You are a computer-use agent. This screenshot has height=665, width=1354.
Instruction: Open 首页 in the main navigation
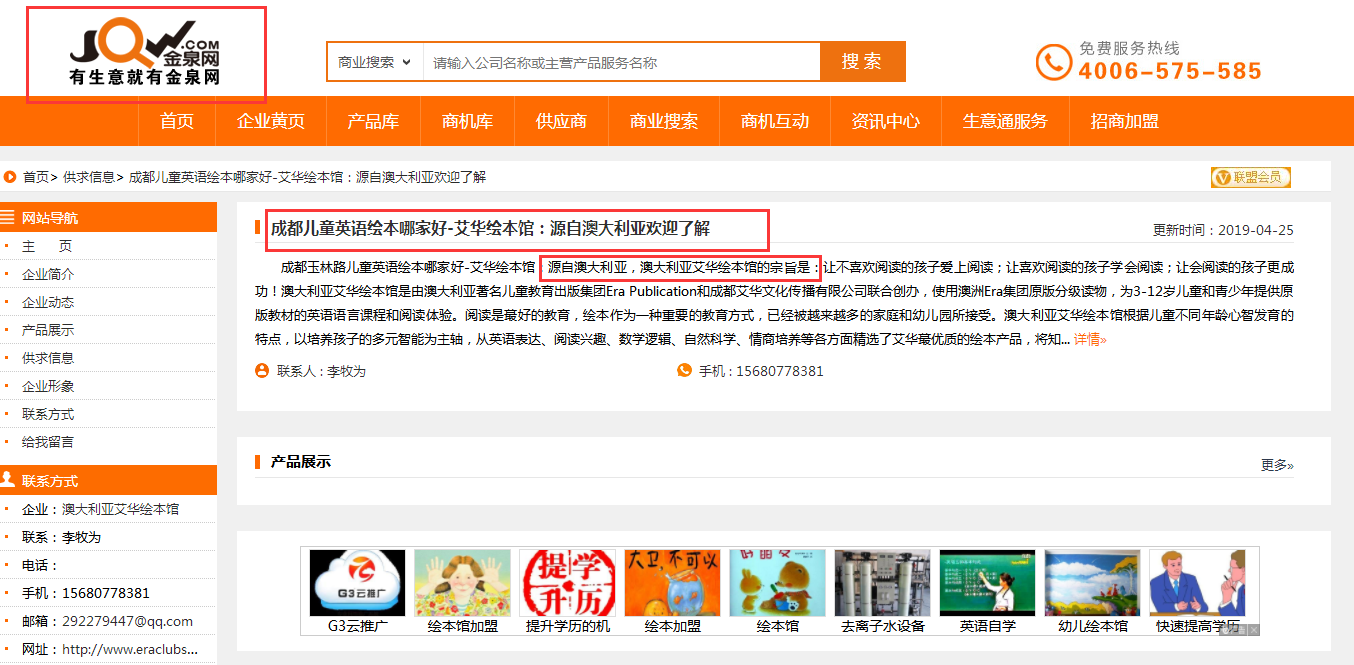click(x=177, y=121)
